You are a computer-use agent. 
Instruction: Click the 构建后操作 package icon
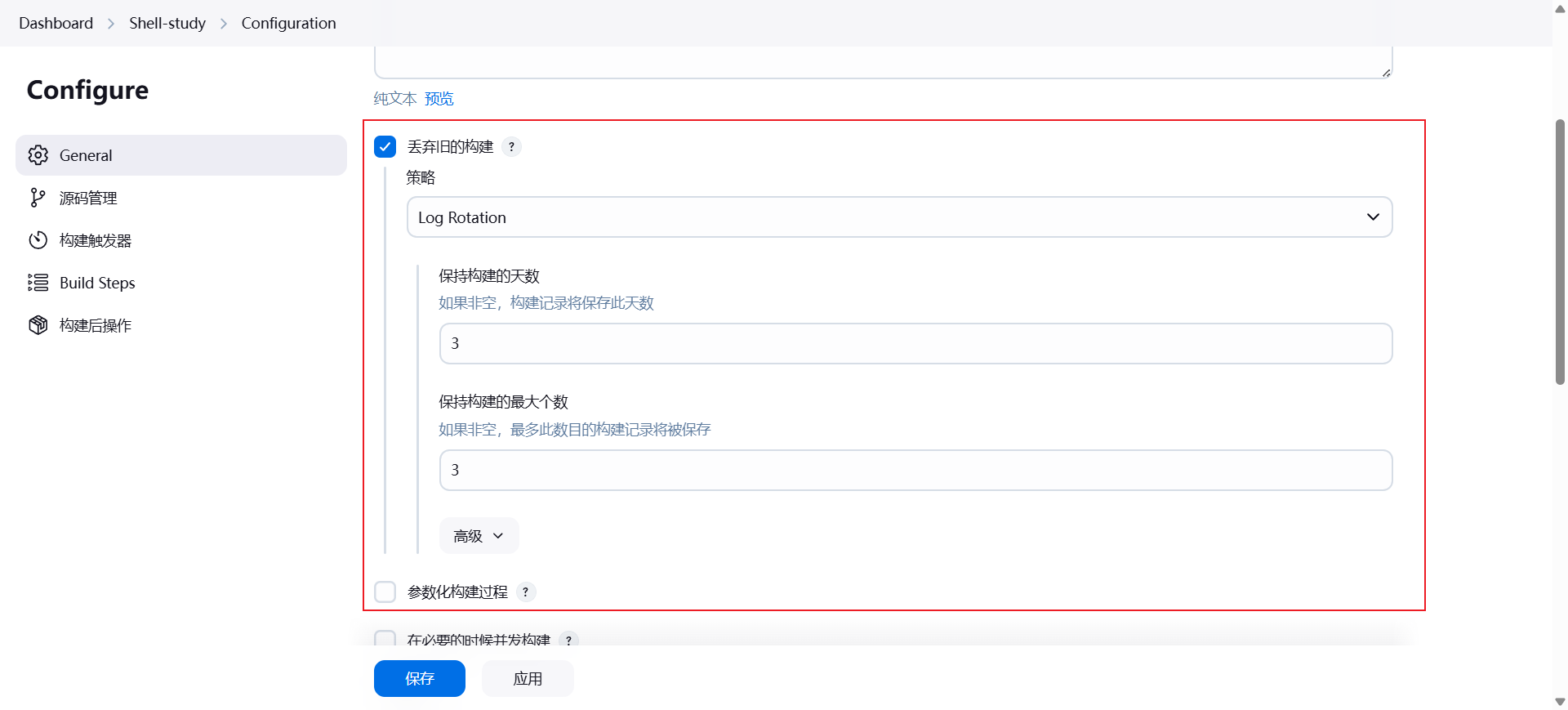(x=38, y=325)
